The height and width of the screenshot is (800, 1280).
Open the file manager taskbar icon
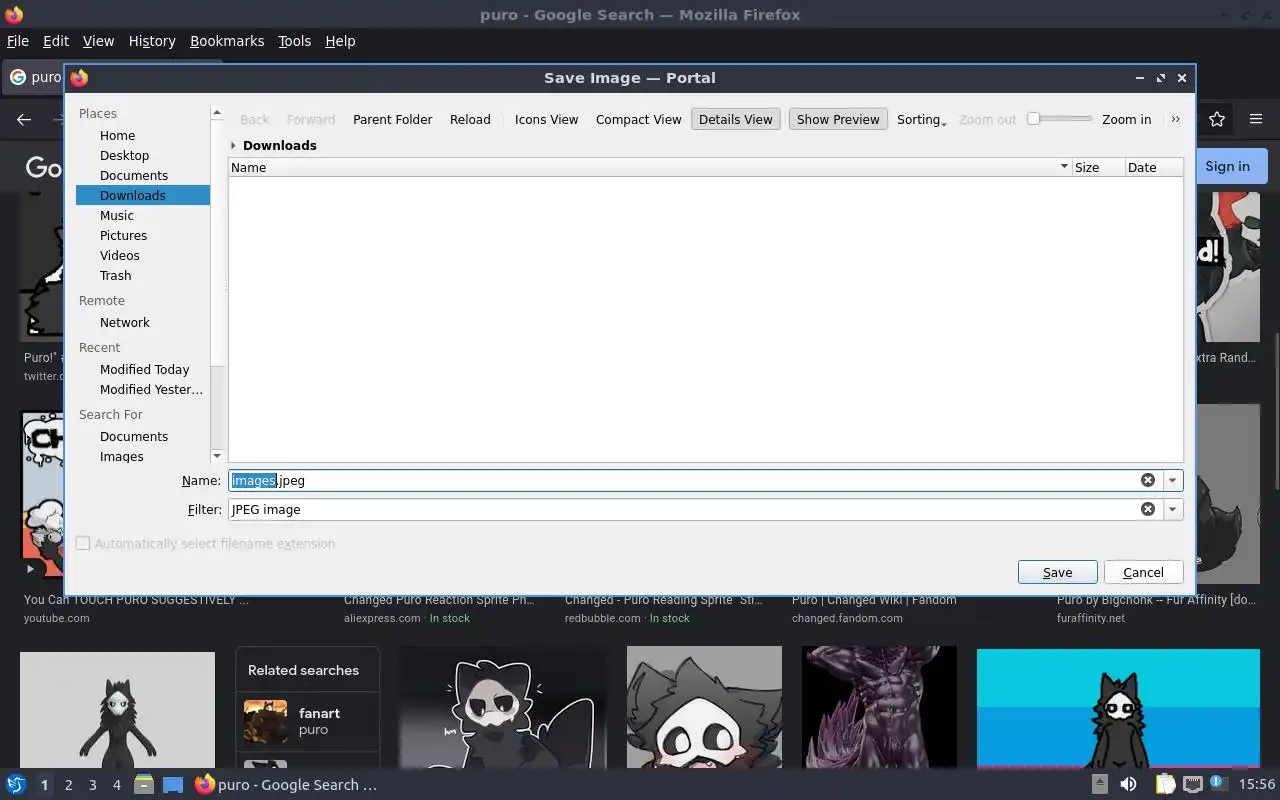(144, 784)
